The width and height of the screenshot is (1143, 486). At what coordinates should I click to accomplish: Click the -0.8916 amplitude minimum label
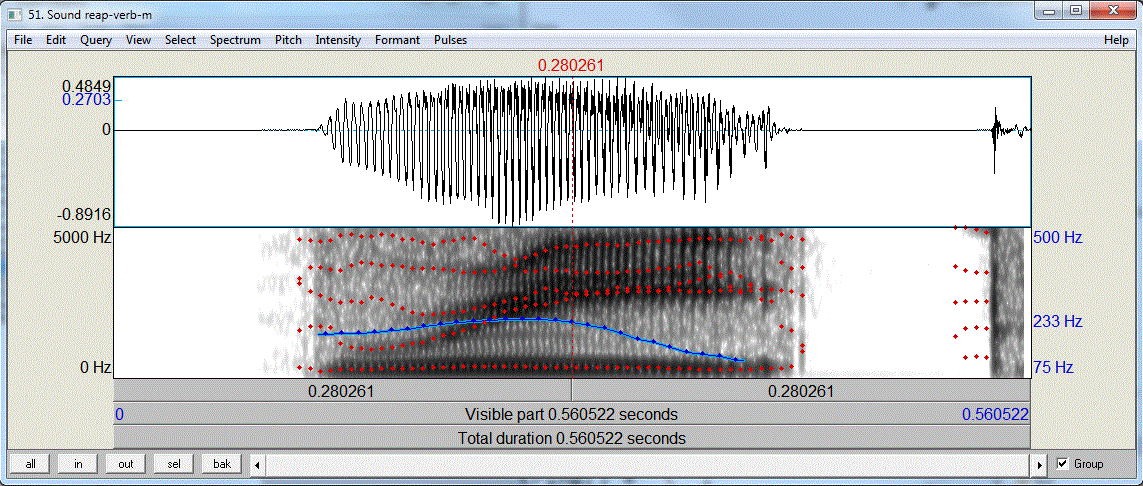(x=84, y=213)
